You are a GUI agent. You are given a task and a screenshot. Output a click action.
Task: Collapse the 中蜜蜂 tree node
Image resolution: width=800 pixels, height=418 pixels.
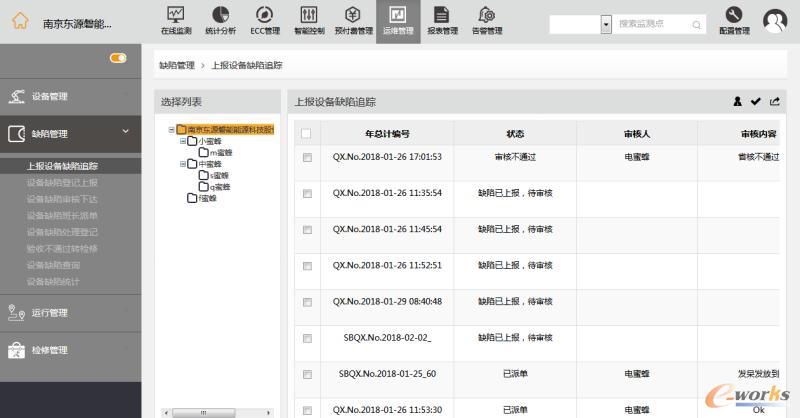(183, 164)
